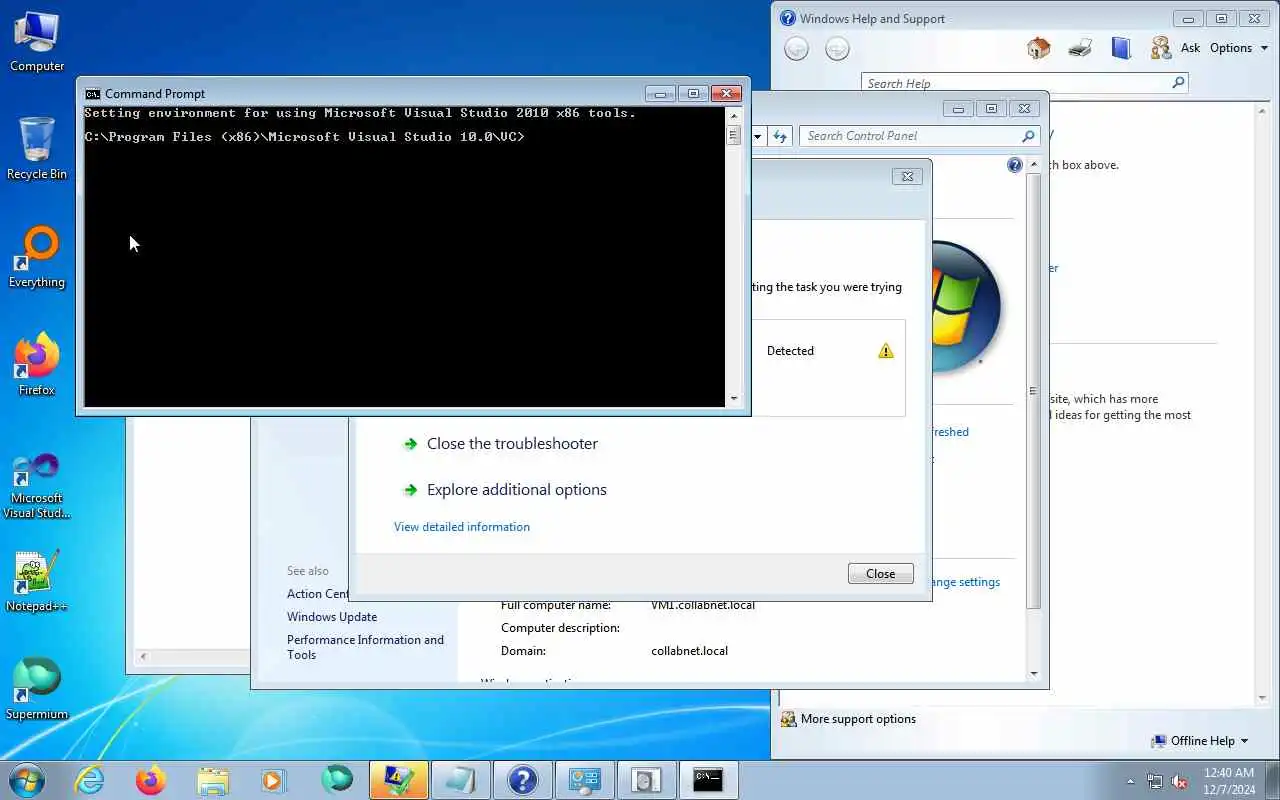Open Browse Help book icon
Viewport: 1280px width, 800px height.
1121,47
